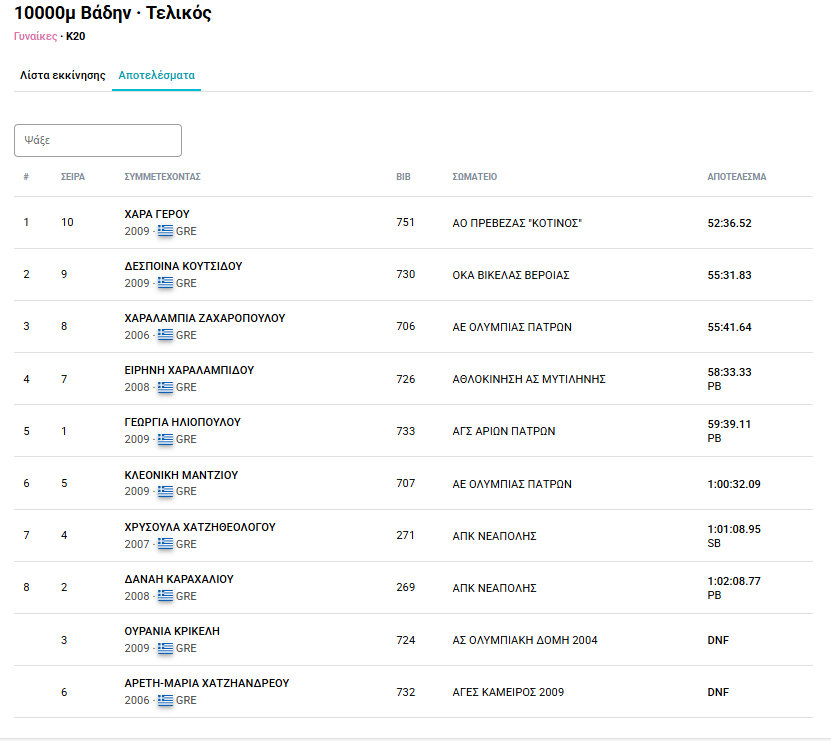Click the flag icon under ΟΥΡΑΝΙΑ ΚΡΙΚΕΛΗ
831x741 pixels.
click(165, 648)
